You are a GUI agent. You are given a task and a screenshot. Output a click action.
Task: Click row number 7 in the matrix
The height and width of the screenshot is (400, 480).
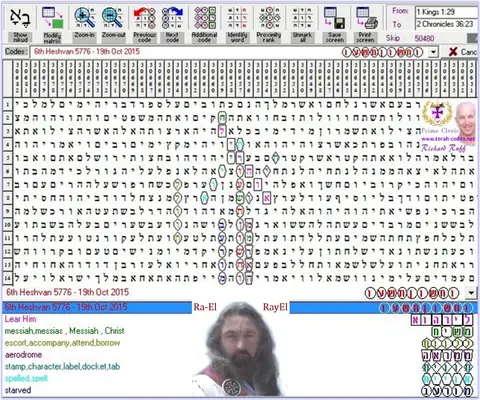coord(7,184)
